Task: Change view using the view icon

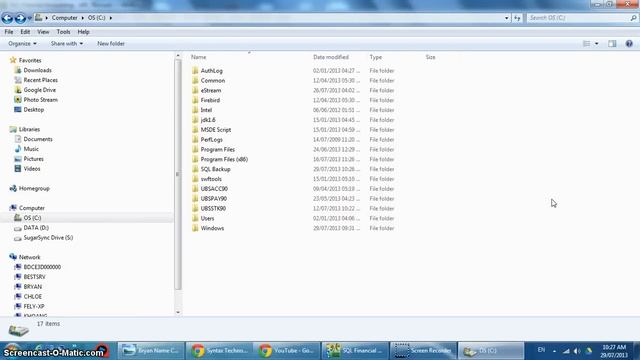Action: (x=587, y=44)
